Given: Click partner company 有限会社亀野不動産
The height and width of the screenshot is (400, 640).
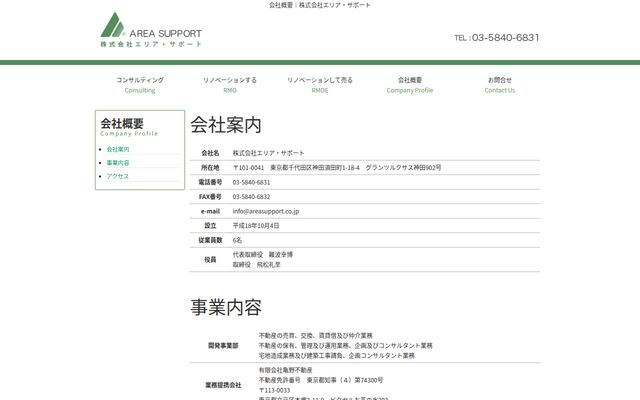Looking at the screenshot, I should tap(285, 370).
